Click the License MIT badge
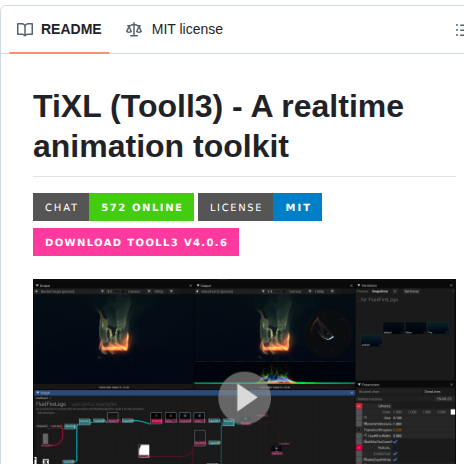This screenshot has height=464, width=464. (x=260, y=207)
